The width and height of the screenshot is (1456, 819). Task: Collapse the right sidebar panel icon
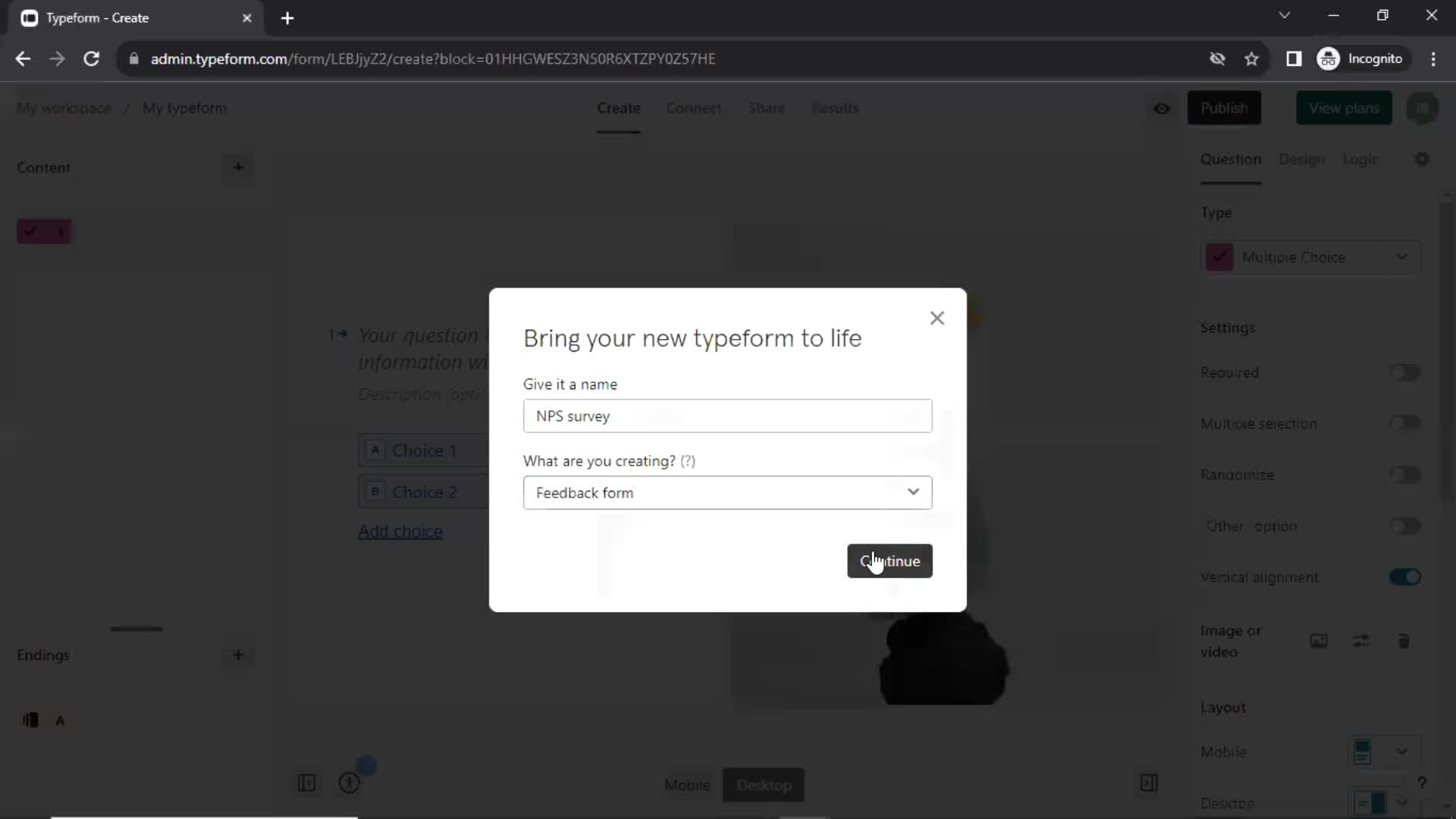[1149, 783]
